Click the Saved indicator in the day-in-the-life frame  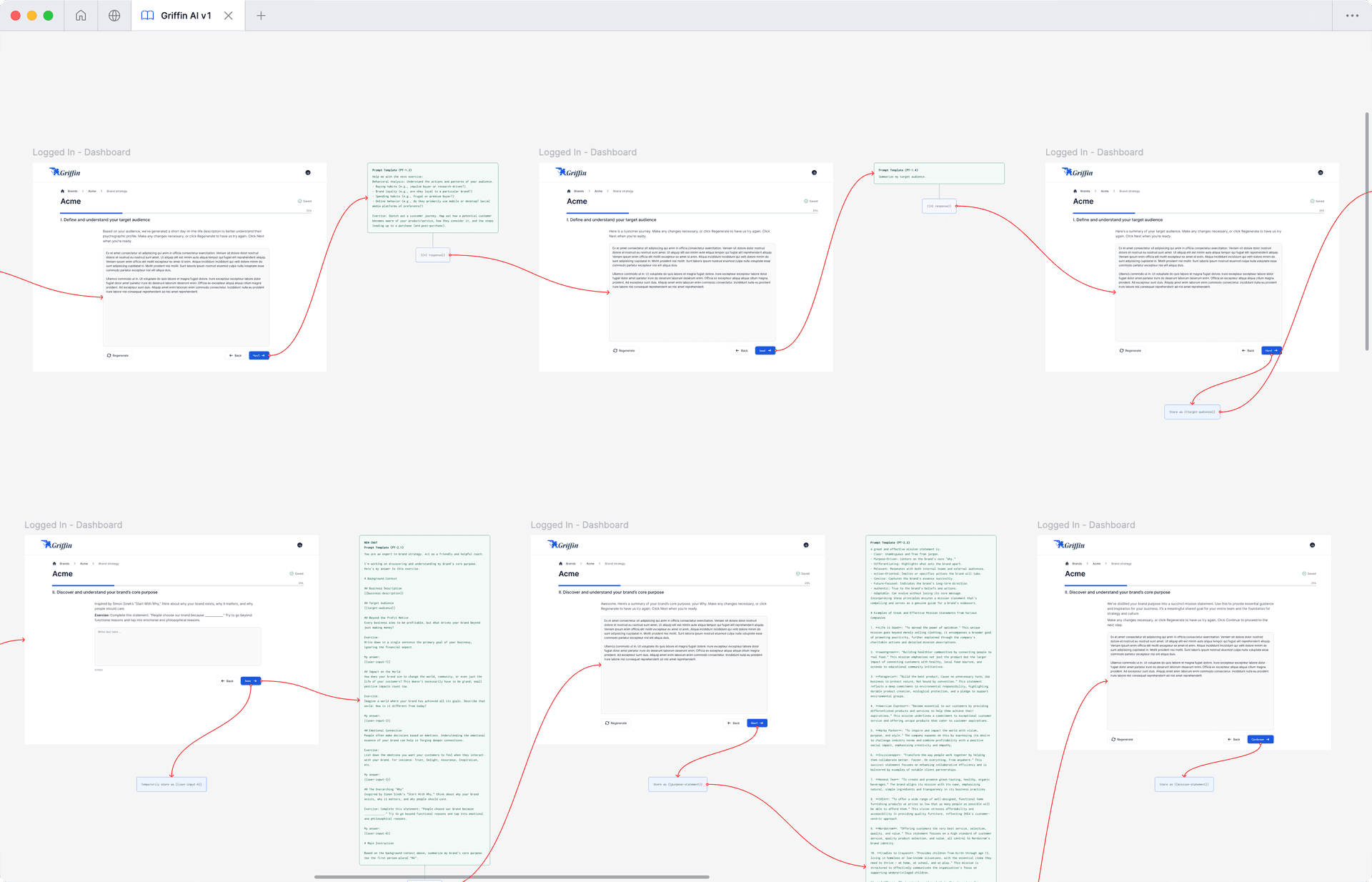(x=304, y=201)
